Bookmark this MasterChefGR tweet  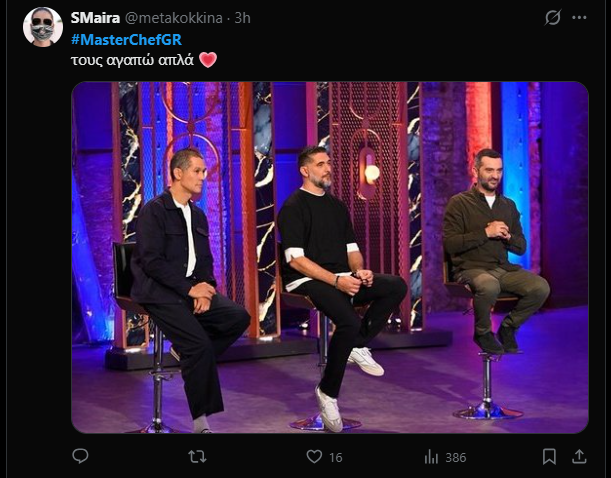tap(549, 456)
